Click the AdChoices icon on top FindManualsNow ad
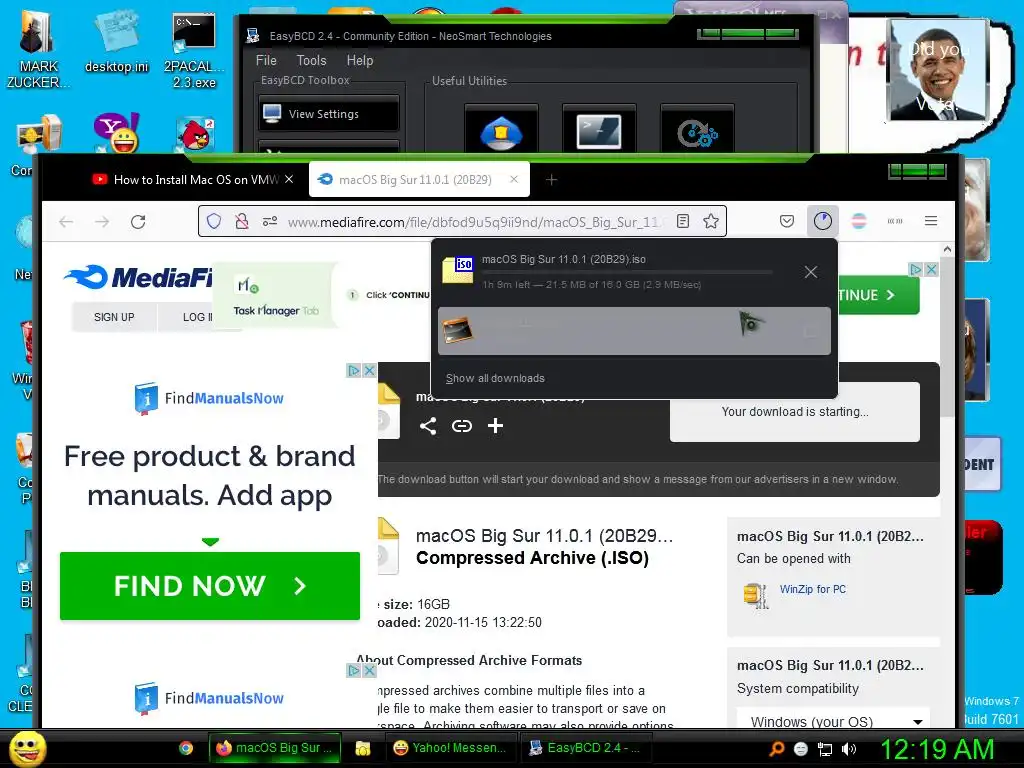 click(353, 370)
